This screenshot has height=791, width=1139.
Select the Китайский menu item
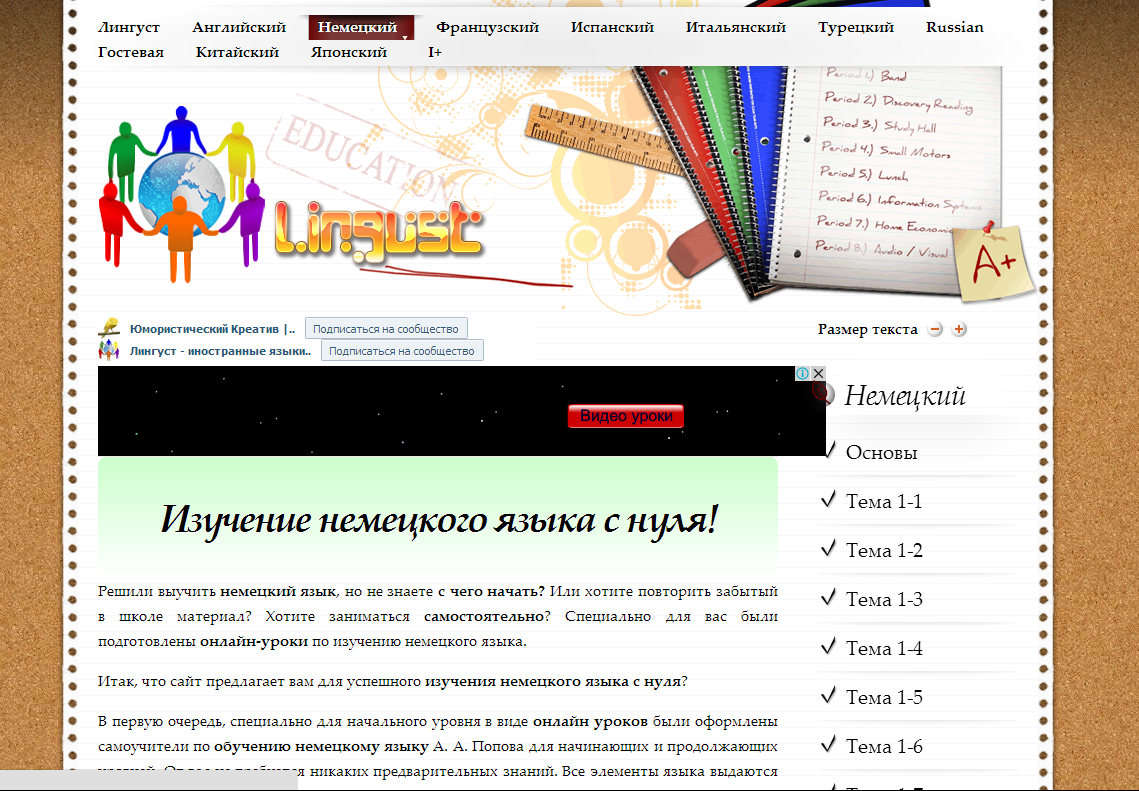tap(238, 52)
